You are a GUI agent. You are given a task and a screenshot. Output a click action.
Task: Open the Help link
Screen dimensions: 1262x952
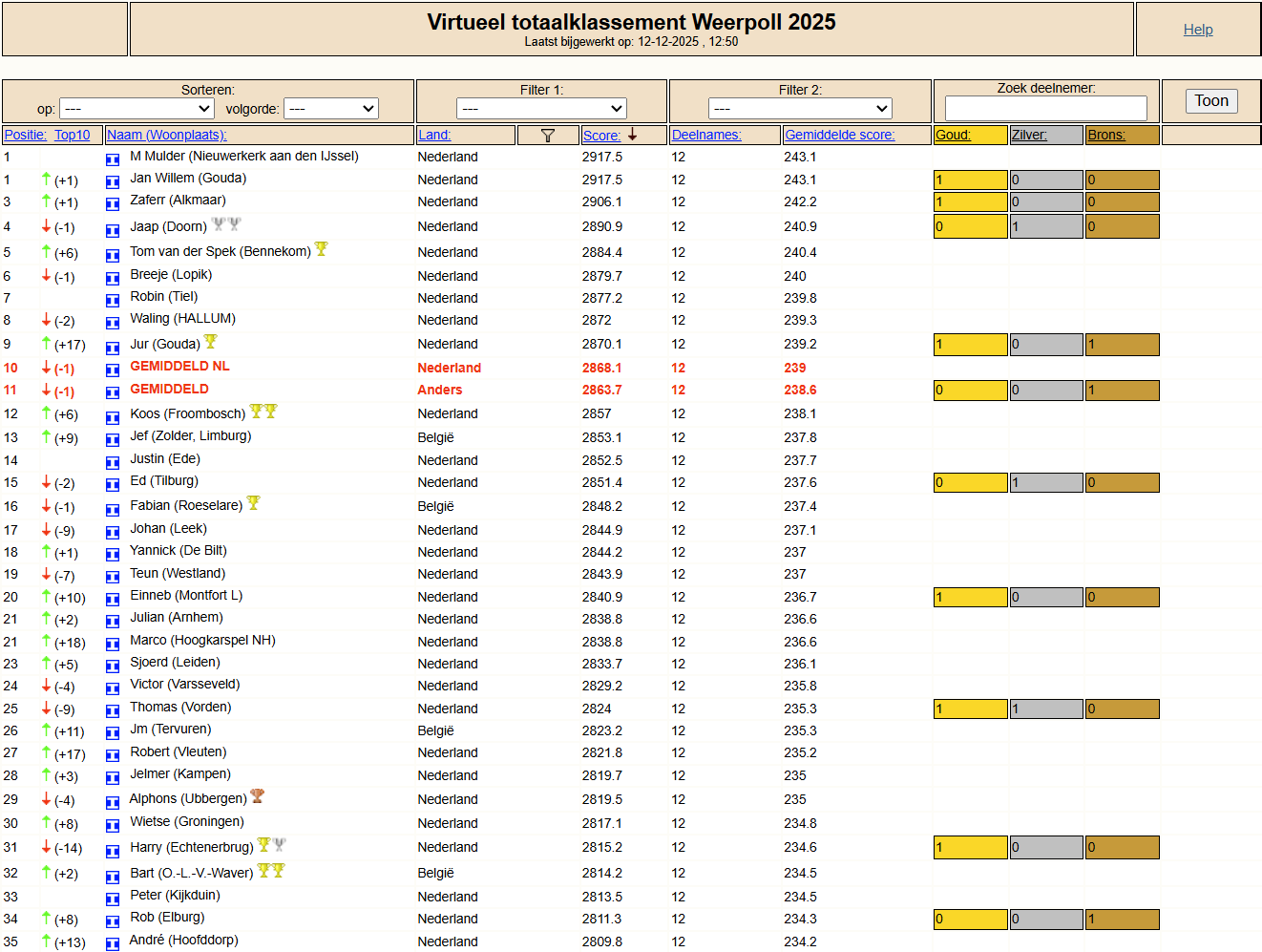coord(1198,30)
